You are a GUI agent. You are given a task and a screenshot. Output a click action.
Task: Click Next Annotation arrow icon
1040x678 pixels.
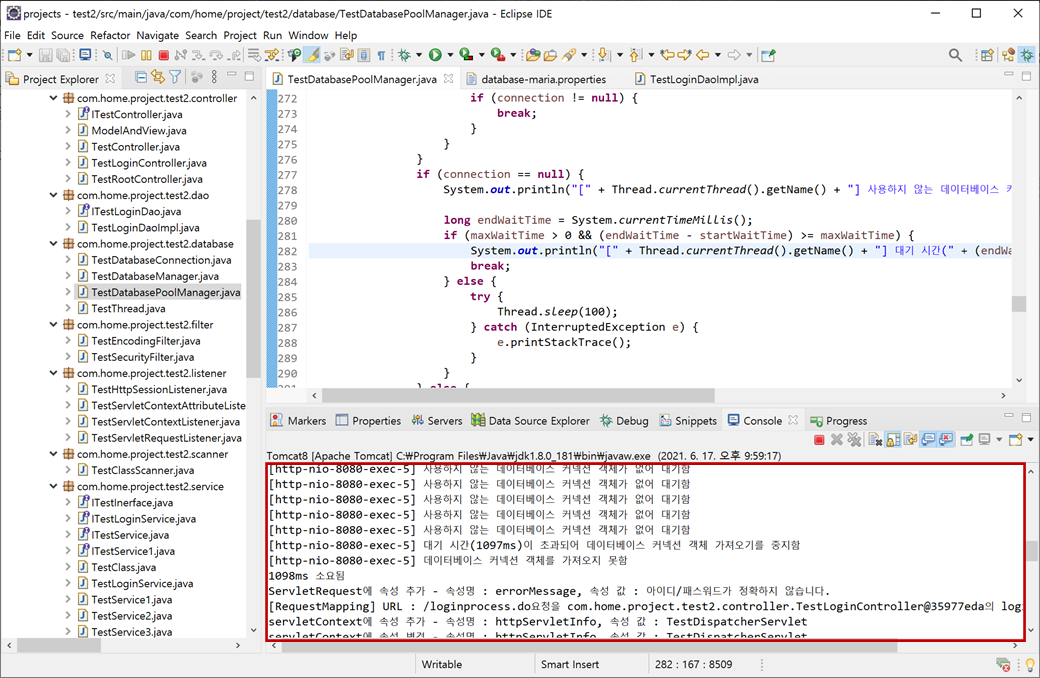(x=603, y=55)
